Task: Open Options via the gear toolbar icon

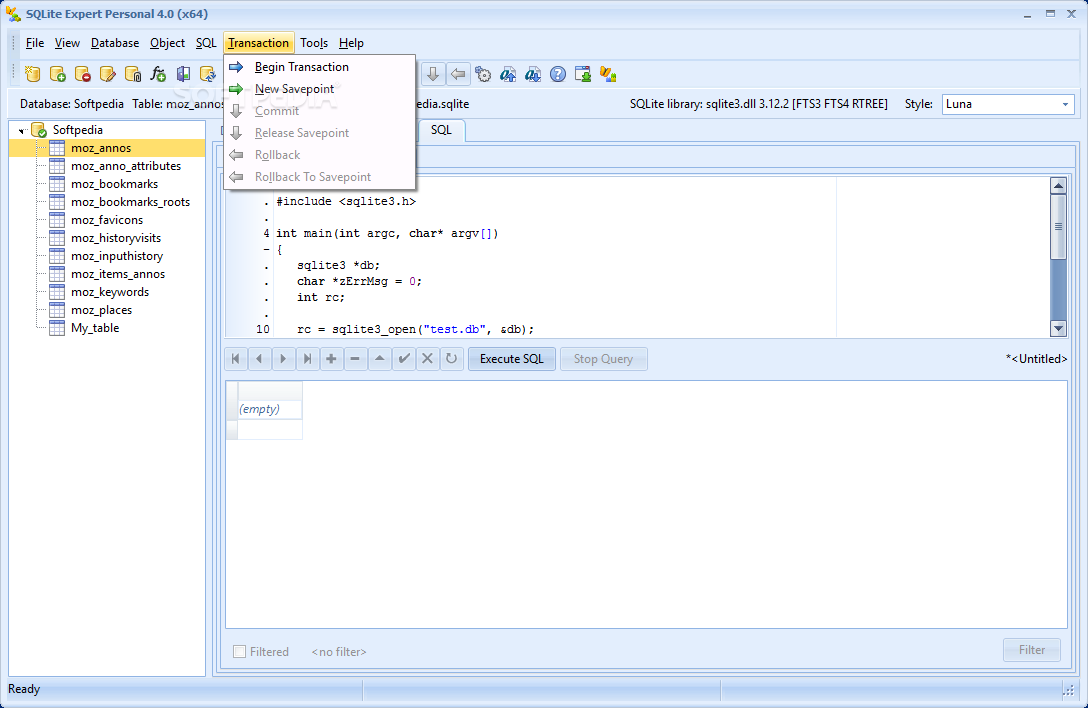Action: [x=483, y=74]
